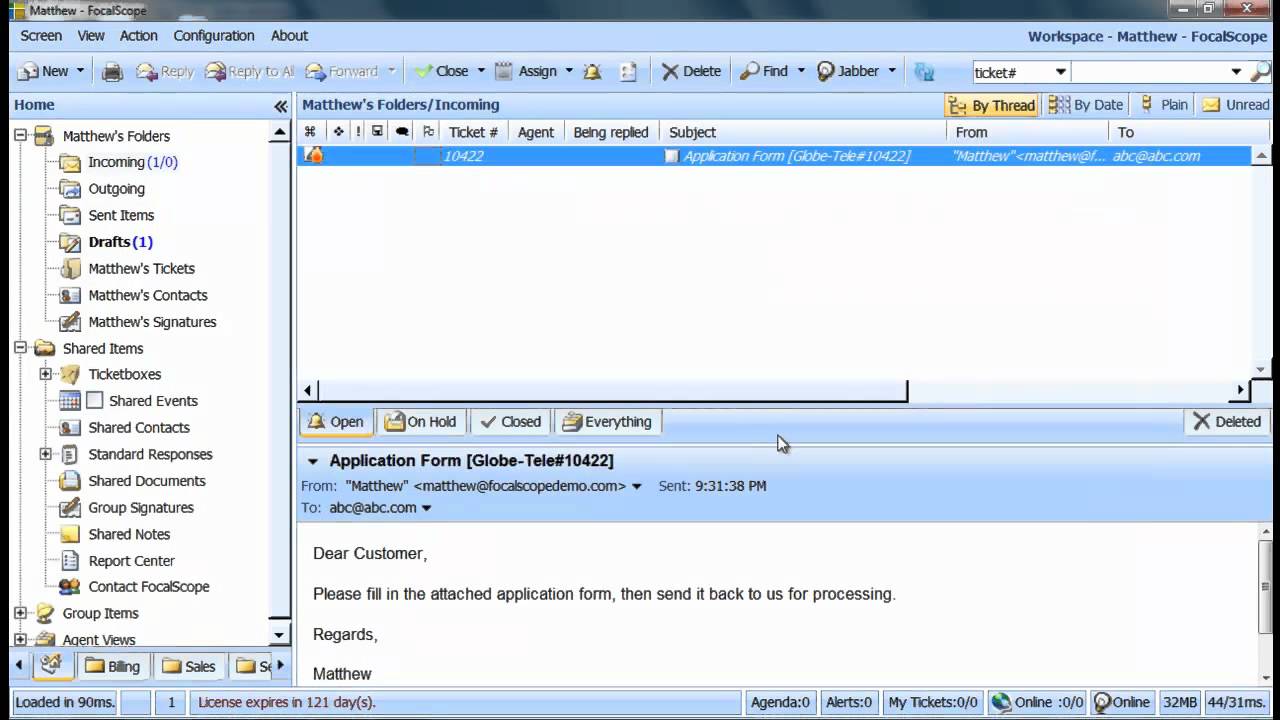The width and height of the screenshot is (1280, 720).
Task: Expand the Group Items node
Action: pos(20,613)
